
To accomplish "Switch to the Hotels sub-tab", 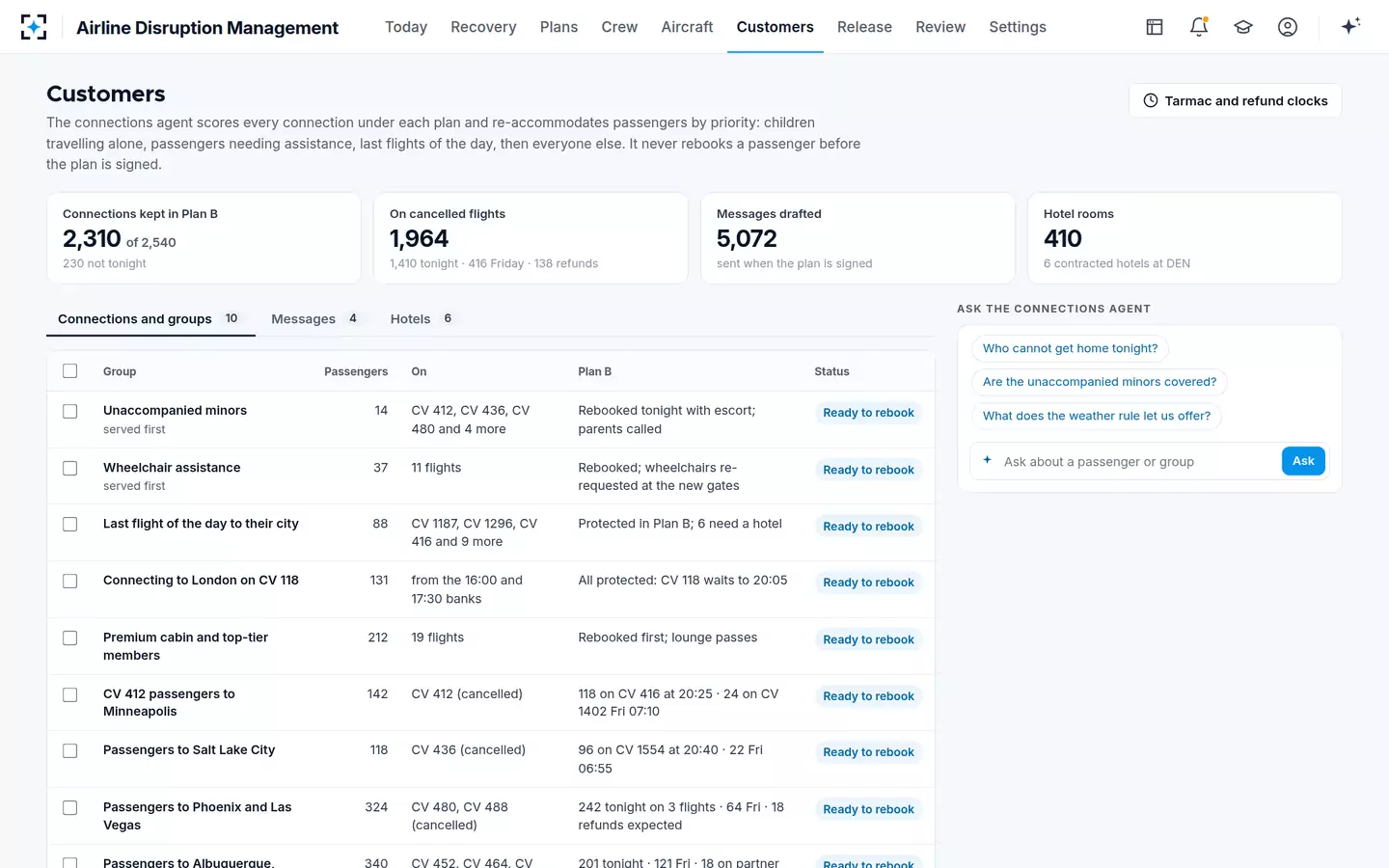I will (422, 319).
